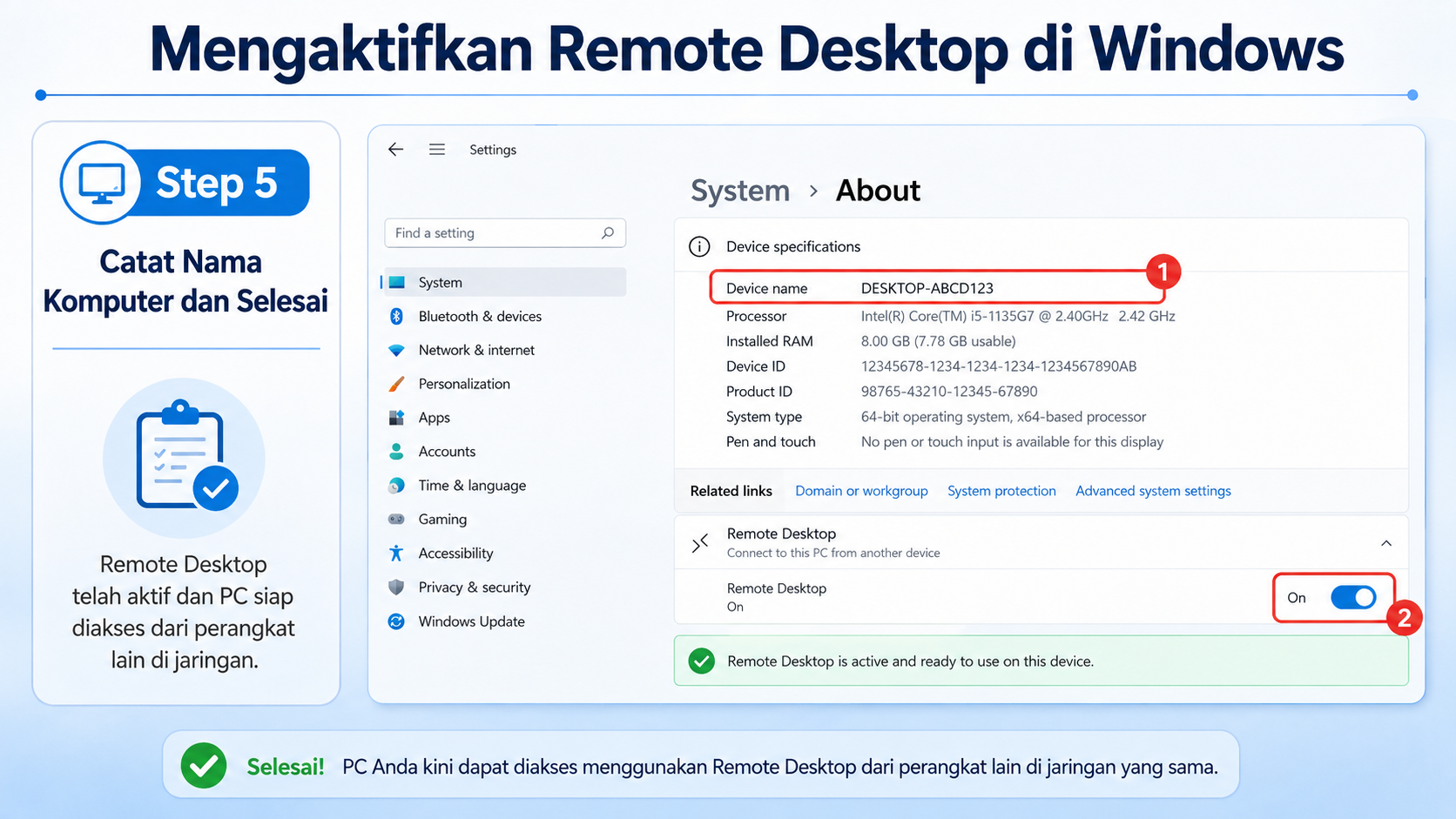
Task: Open Domain or workgroup link
Action: coord(861,491)
